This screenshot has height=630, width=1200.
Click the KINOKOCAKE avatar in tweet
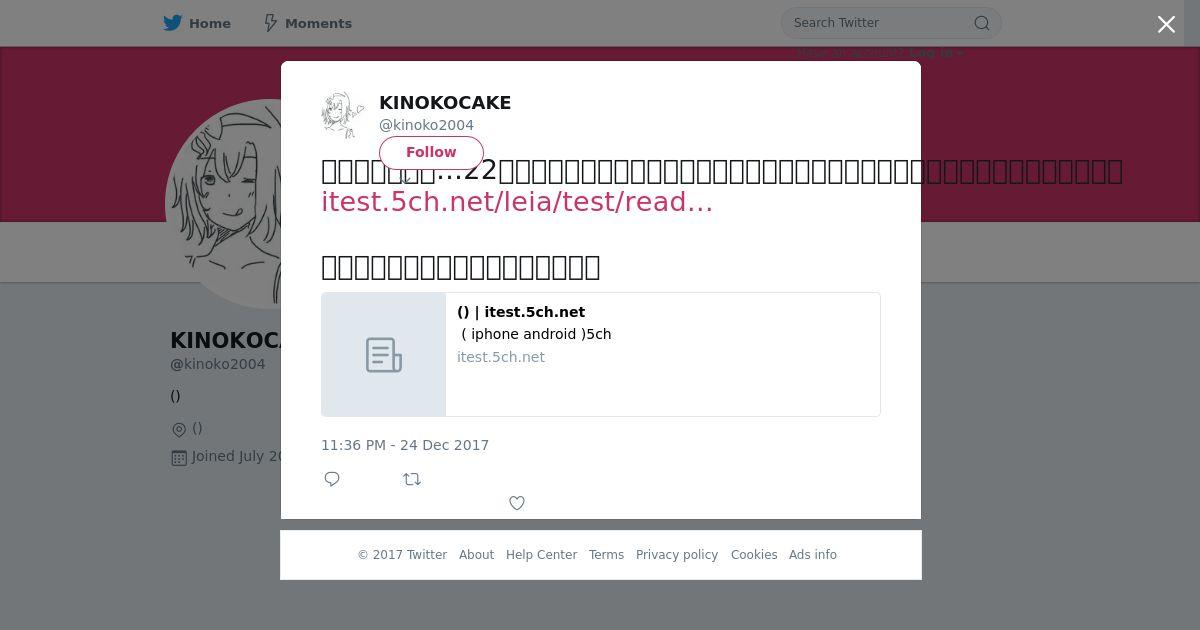[x=343, y=114]
